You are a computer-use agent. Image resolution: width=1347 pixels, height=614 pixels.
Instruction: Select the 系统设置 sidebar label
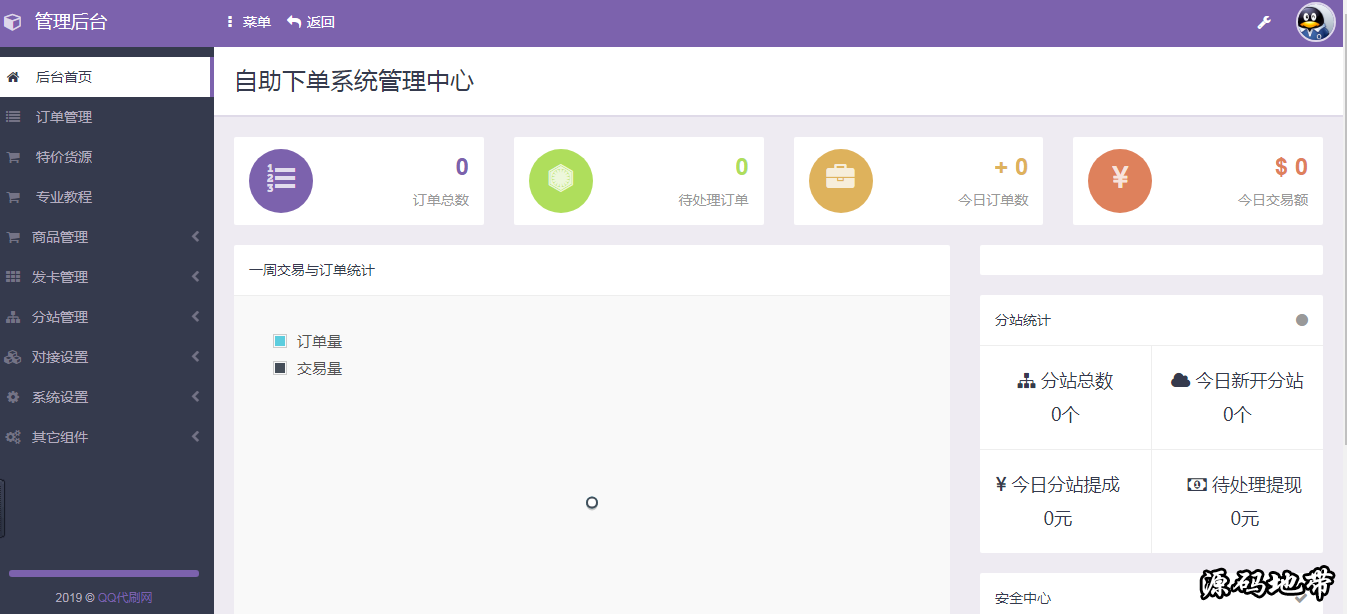[x=60, y=397]
